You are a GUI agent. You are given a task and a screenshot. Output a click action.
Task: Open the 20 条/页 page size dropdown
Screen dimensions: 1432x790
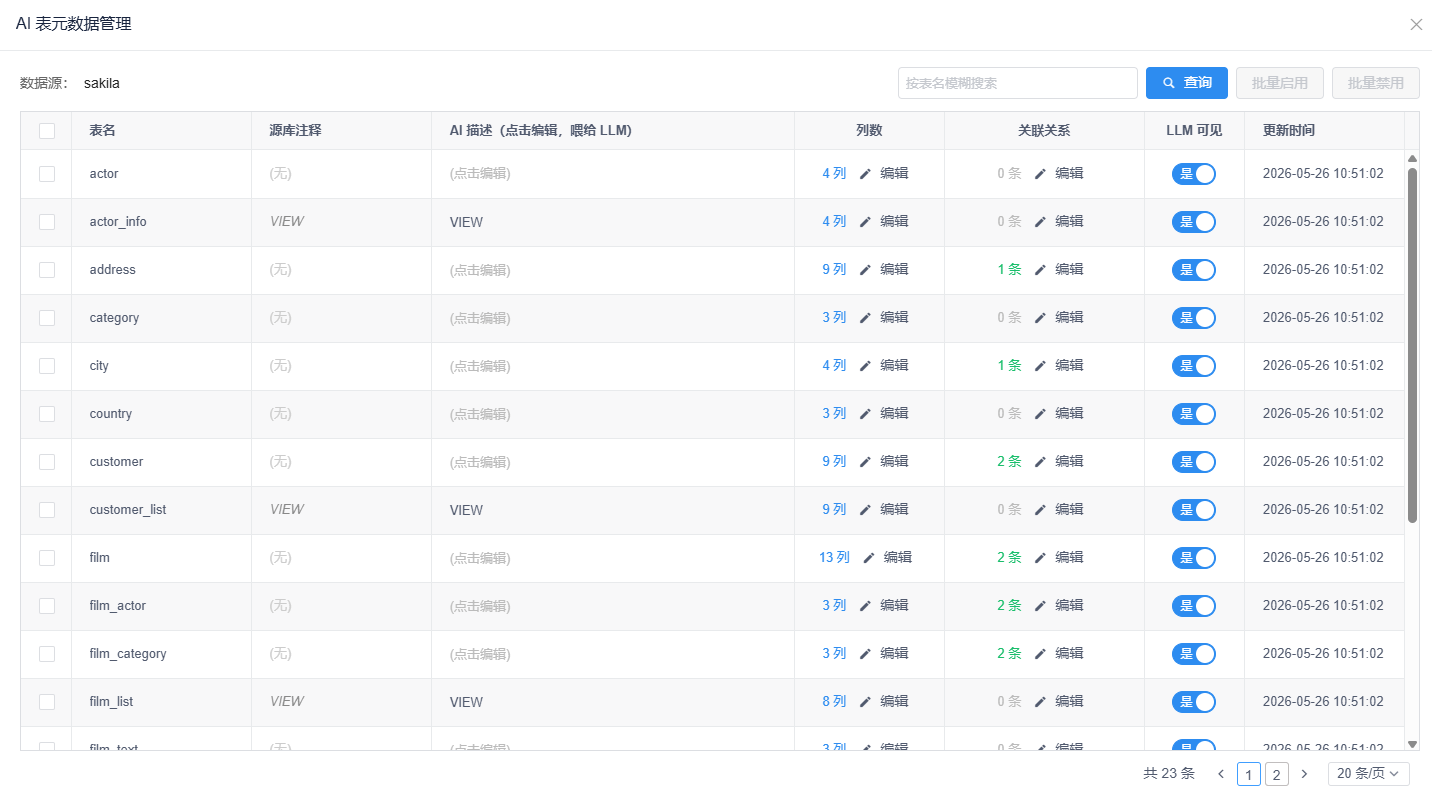(x=1369, y=774)
